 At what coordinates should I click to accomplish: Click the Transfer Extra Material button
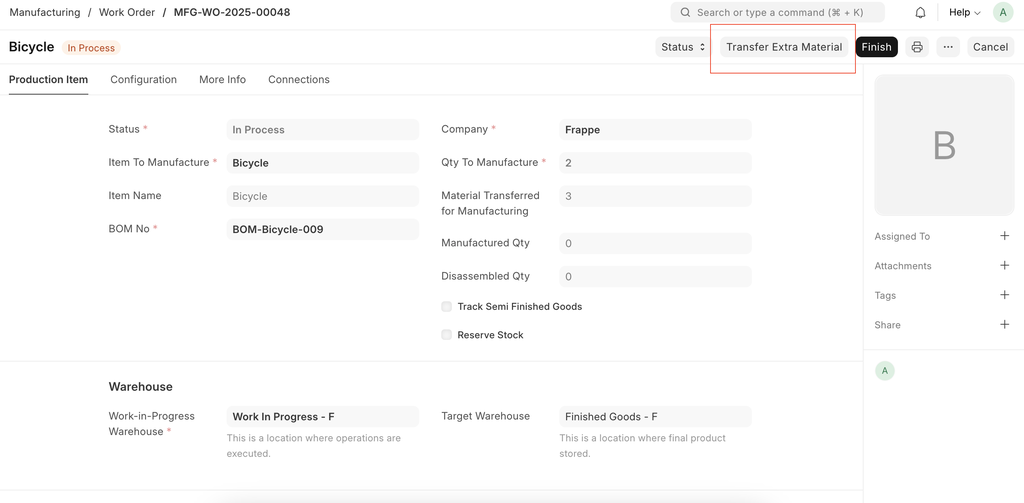pyautogui.click(x=784, y=47)
